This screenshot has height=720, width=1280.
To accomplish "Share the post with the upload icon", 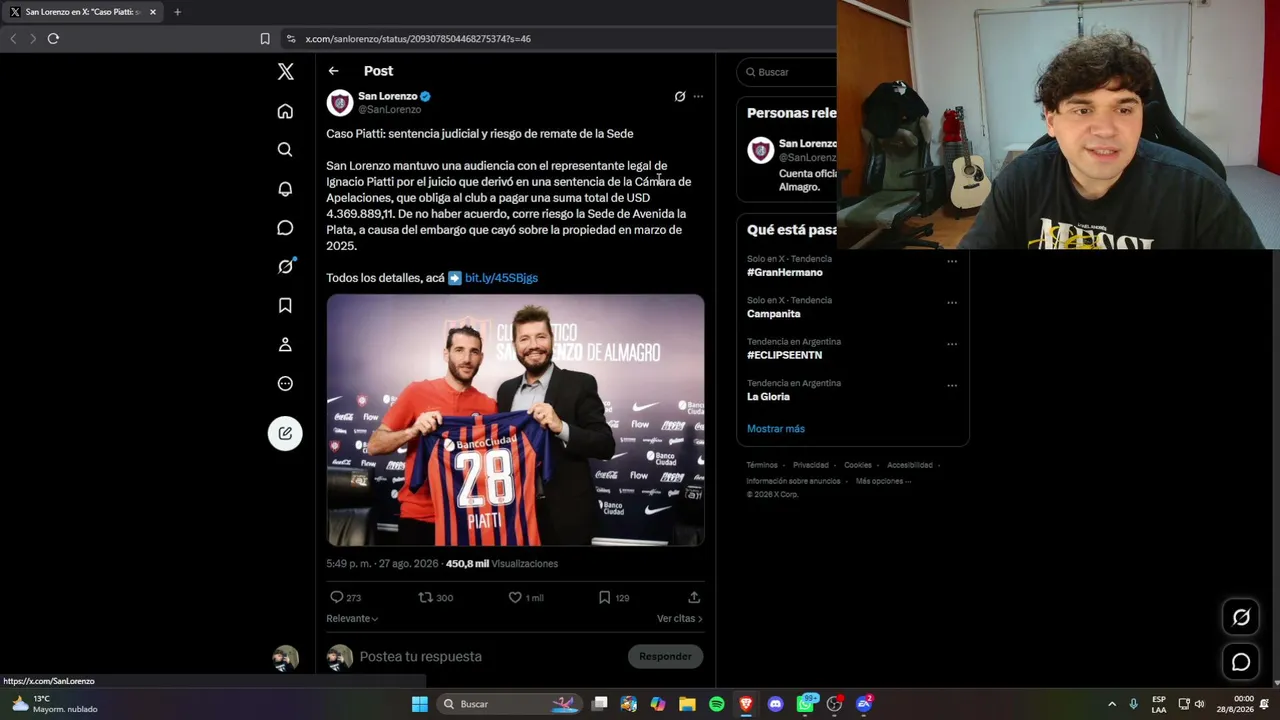I will tap(694, 597).
